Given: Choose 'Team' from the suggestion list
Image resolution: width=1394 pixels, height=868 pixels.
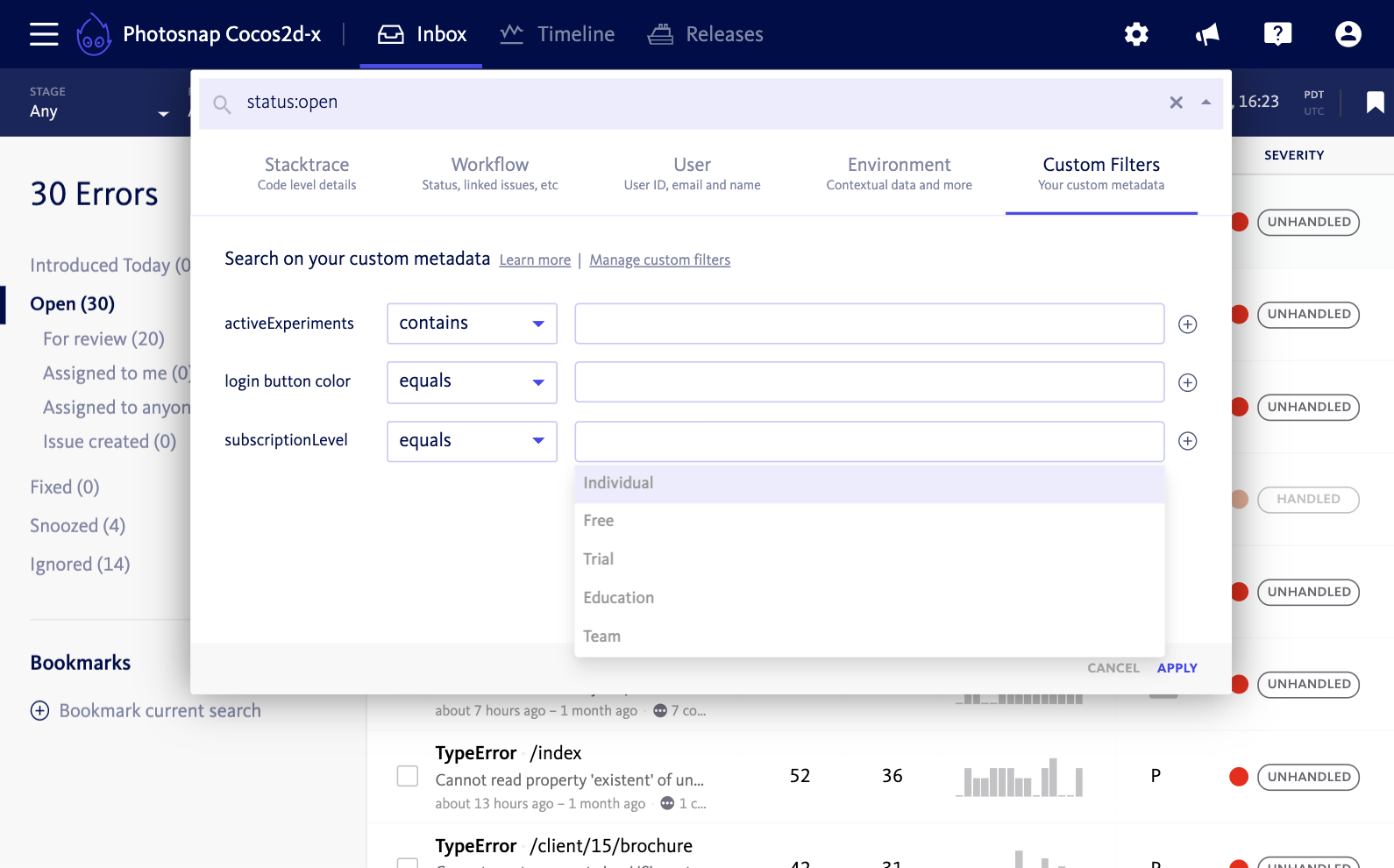Looking at the screenshot, I should 869,637.
